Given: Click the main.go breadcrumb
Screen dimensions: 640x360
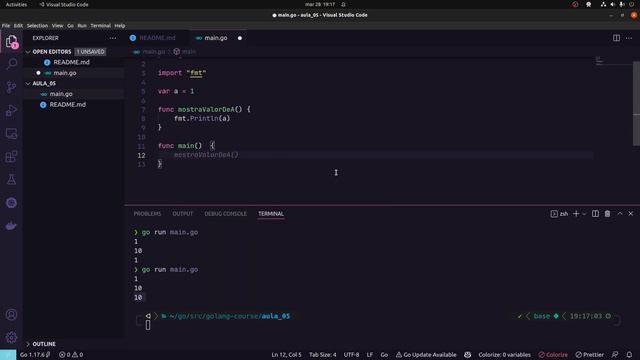Looking at the screenshot, I should 149,52.
